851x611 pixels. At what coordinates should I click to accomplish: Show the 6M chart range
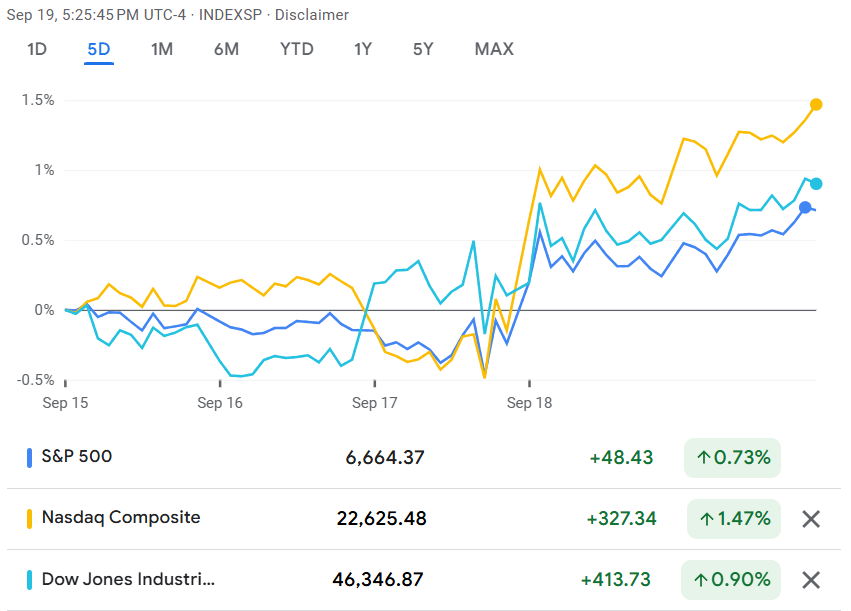226,49
